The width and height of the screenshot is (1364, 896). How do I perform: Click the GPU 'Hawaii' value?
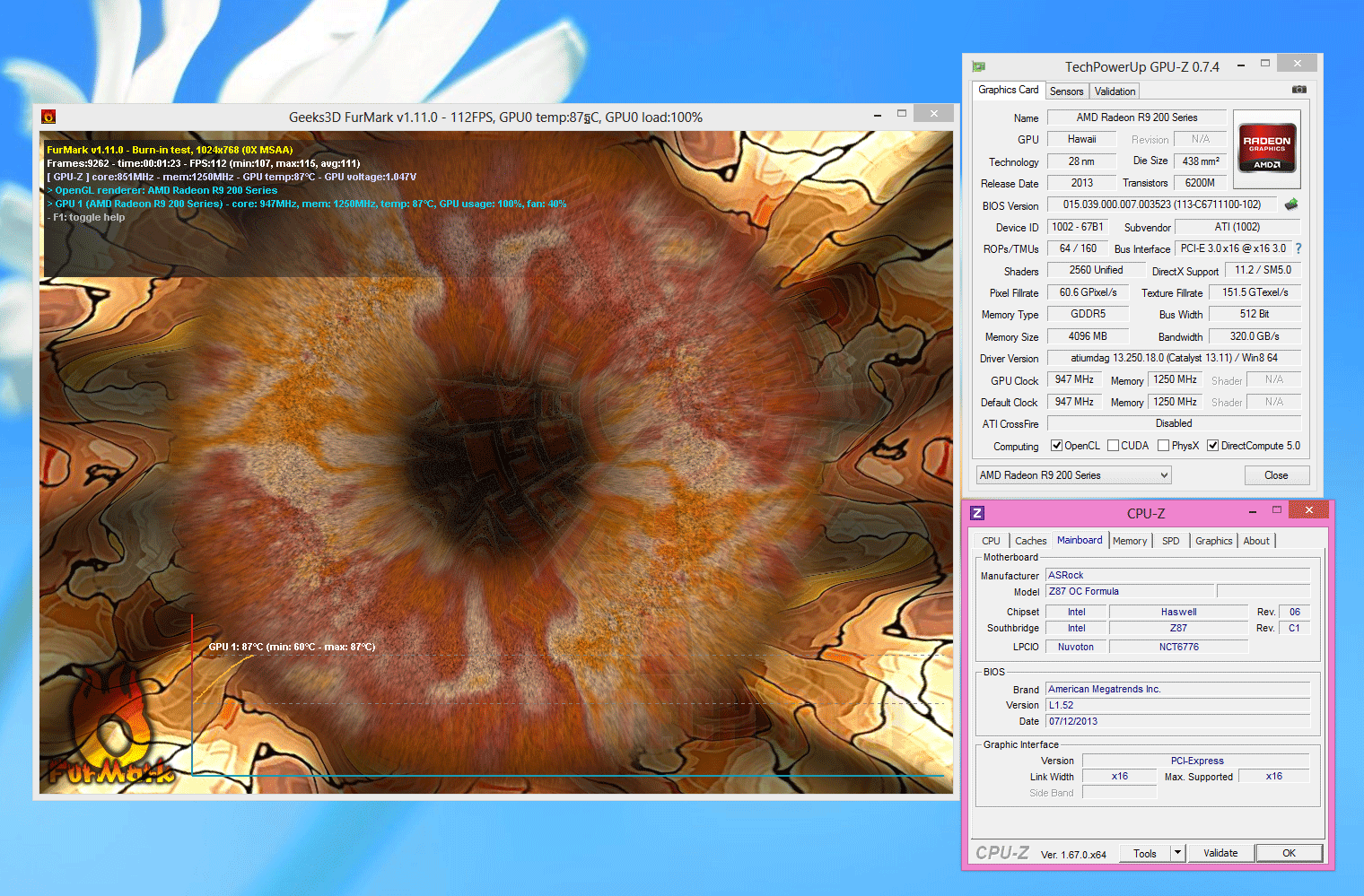pos(1081,139)
